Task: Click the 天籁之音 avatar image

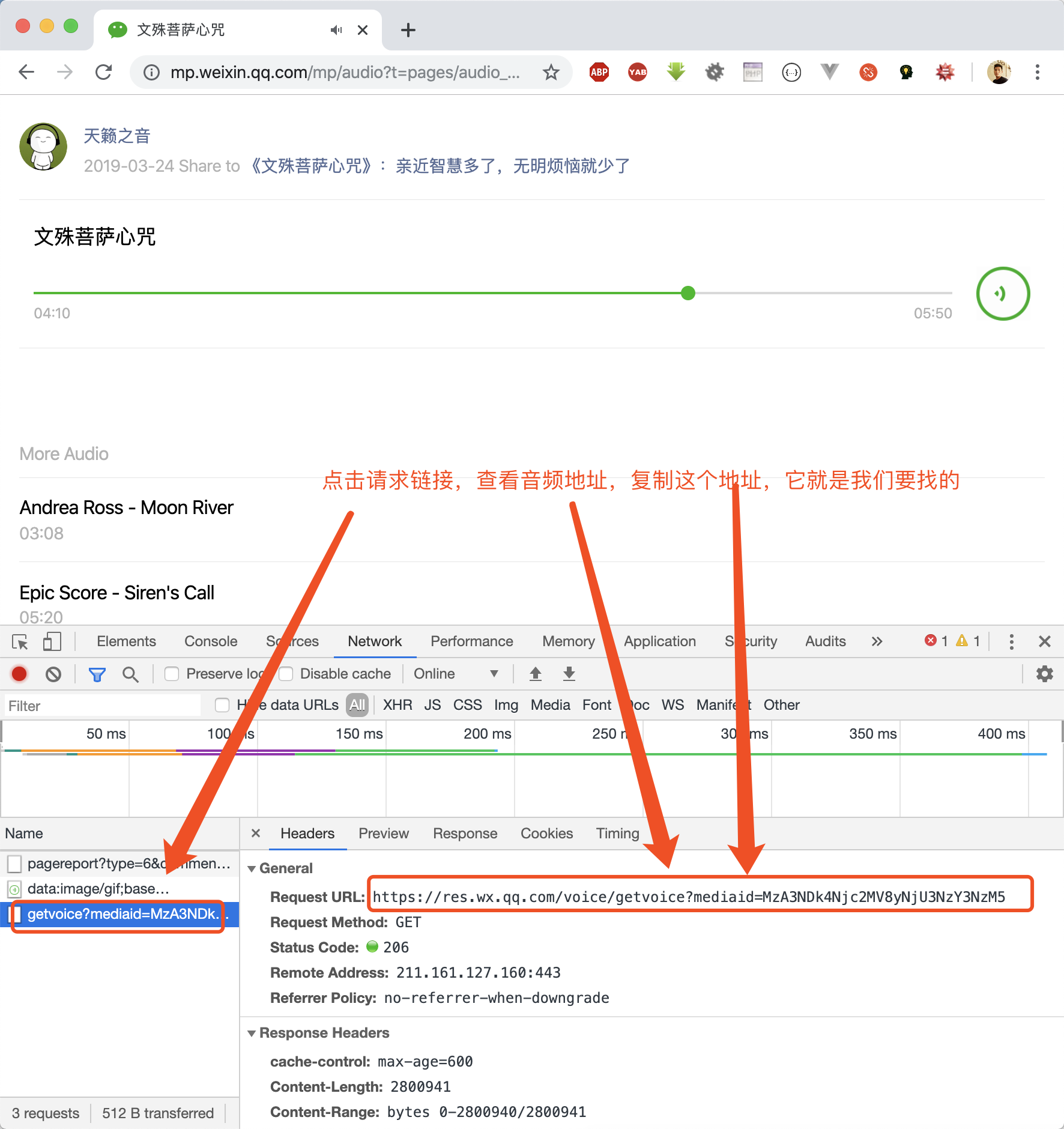Action: coord(43,147)
